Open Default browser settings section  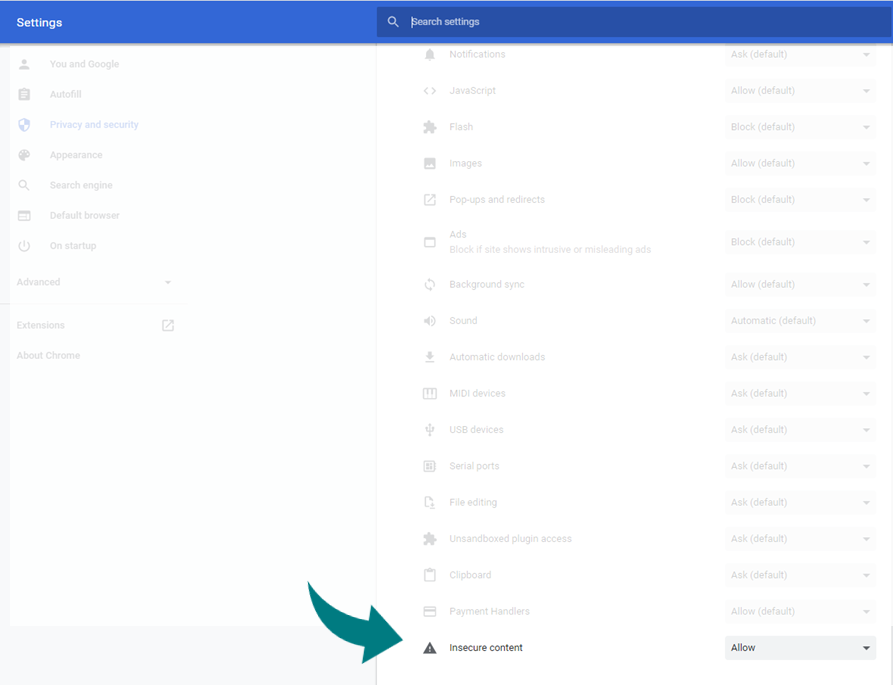[x=84, y=215]
